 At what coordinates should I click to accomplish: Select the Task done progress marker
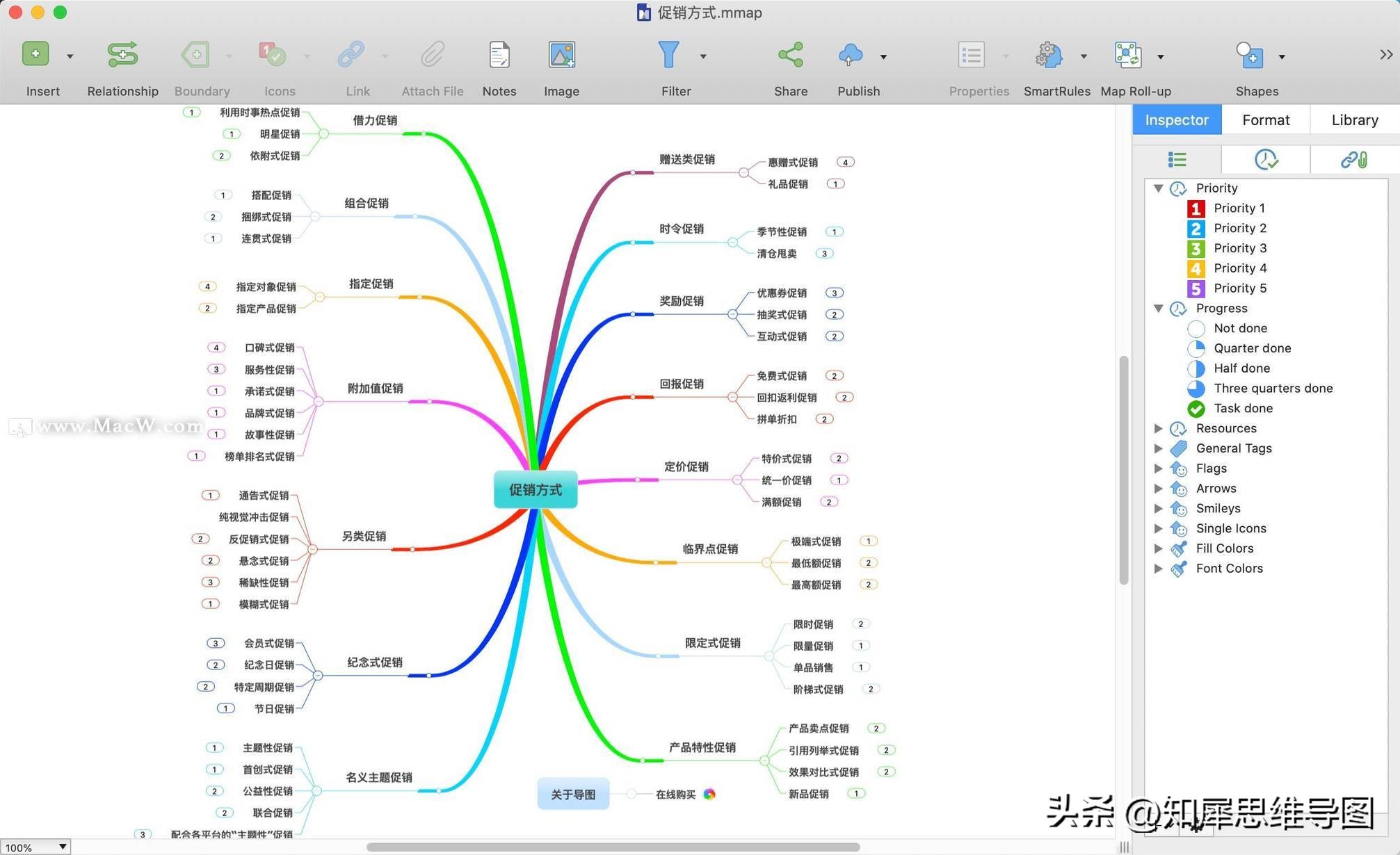pos(1243,408)
